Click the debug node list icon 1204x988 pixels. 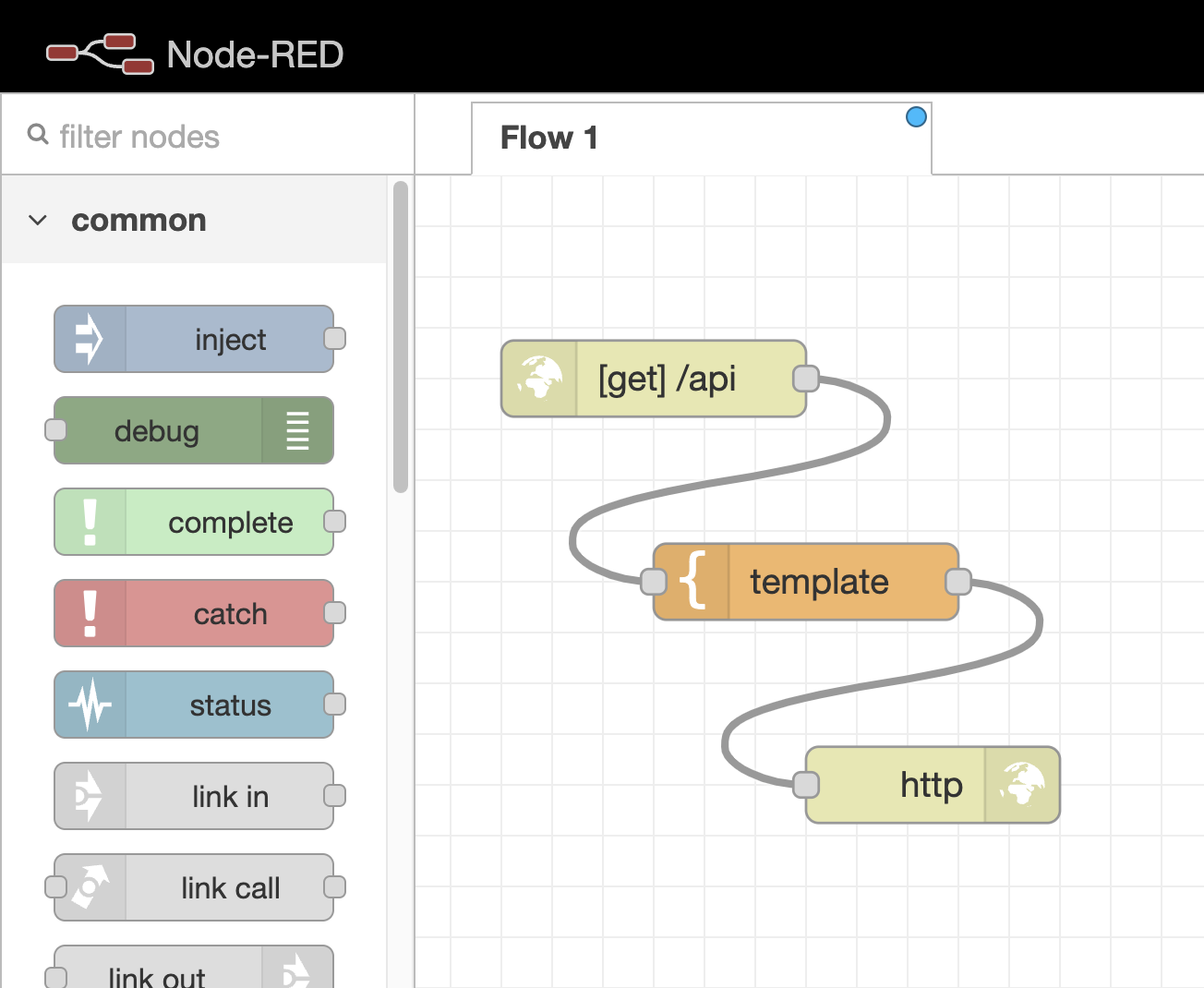point(297,430)
